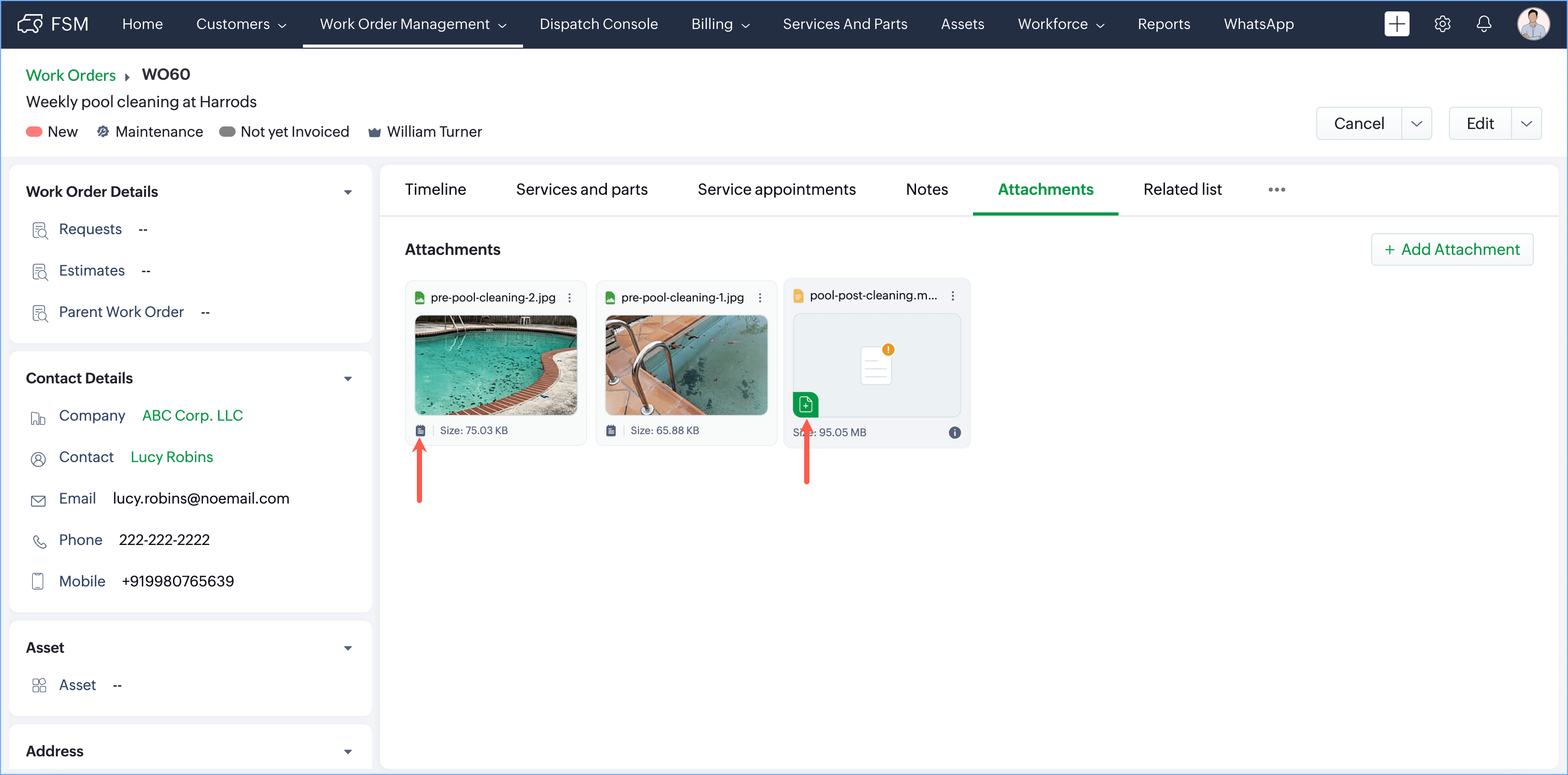
Task: Open options menu for pre-pool-cleaning-1.jpg
Action: 760,298
